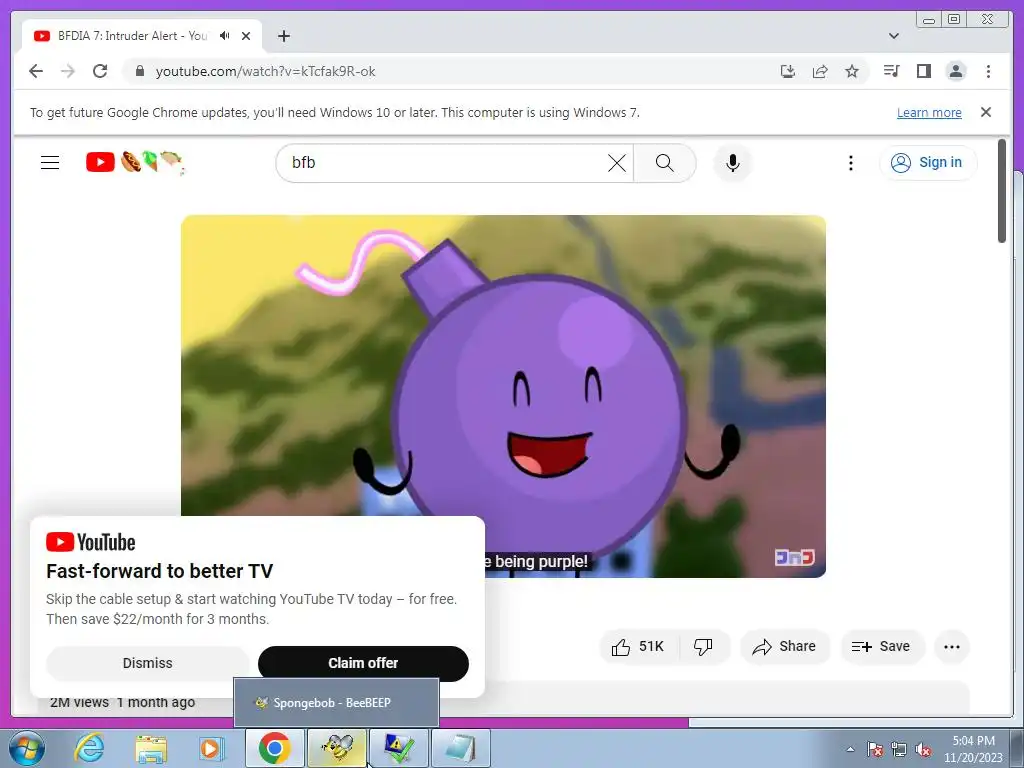This screenshot has width=1024, height=768.
Task: Like the video with thumbs up
Action: pyautogui.click(x=639, y=647)
